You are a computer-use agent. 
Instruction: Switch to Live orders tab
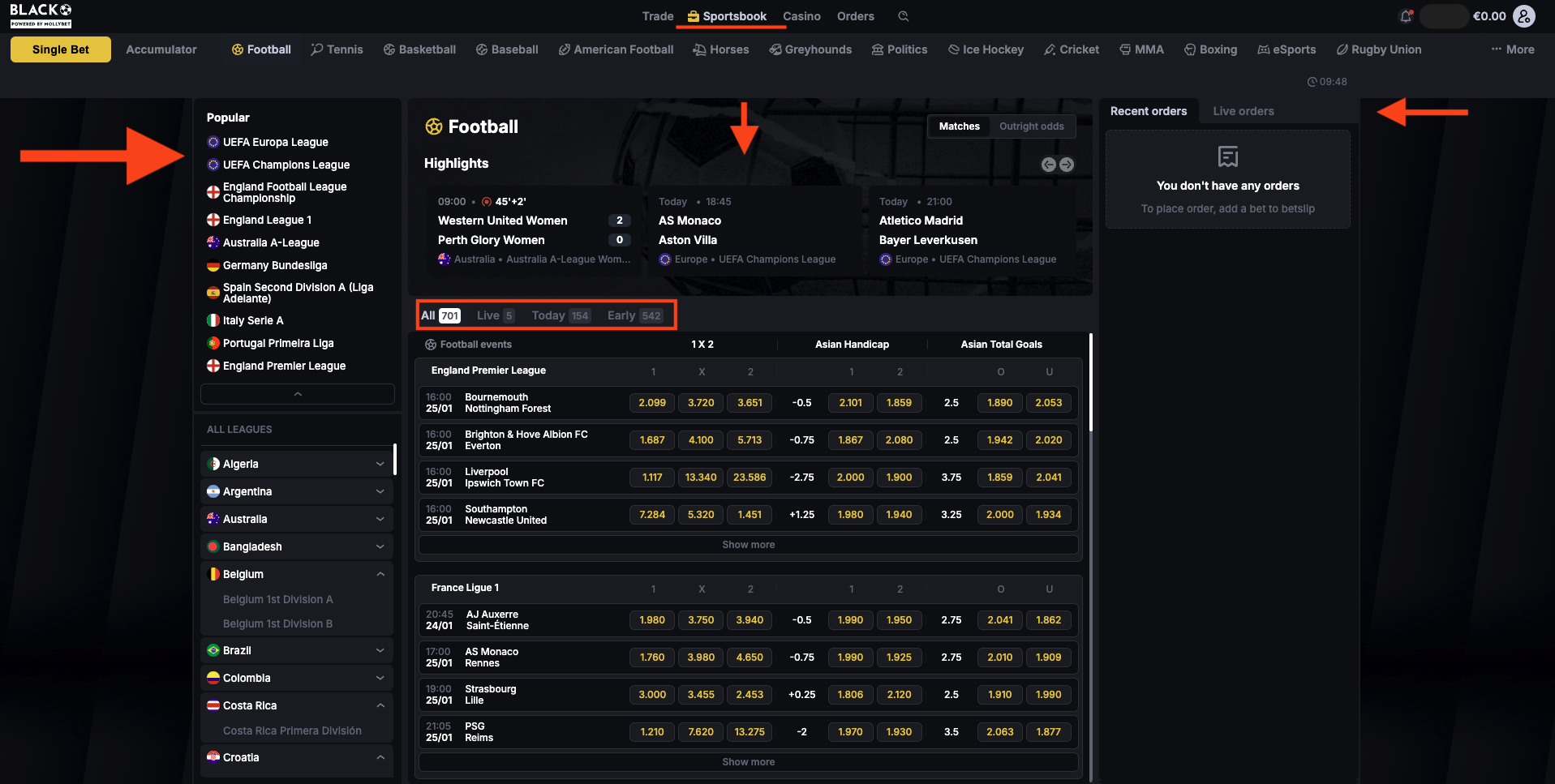click(1243, 111)
